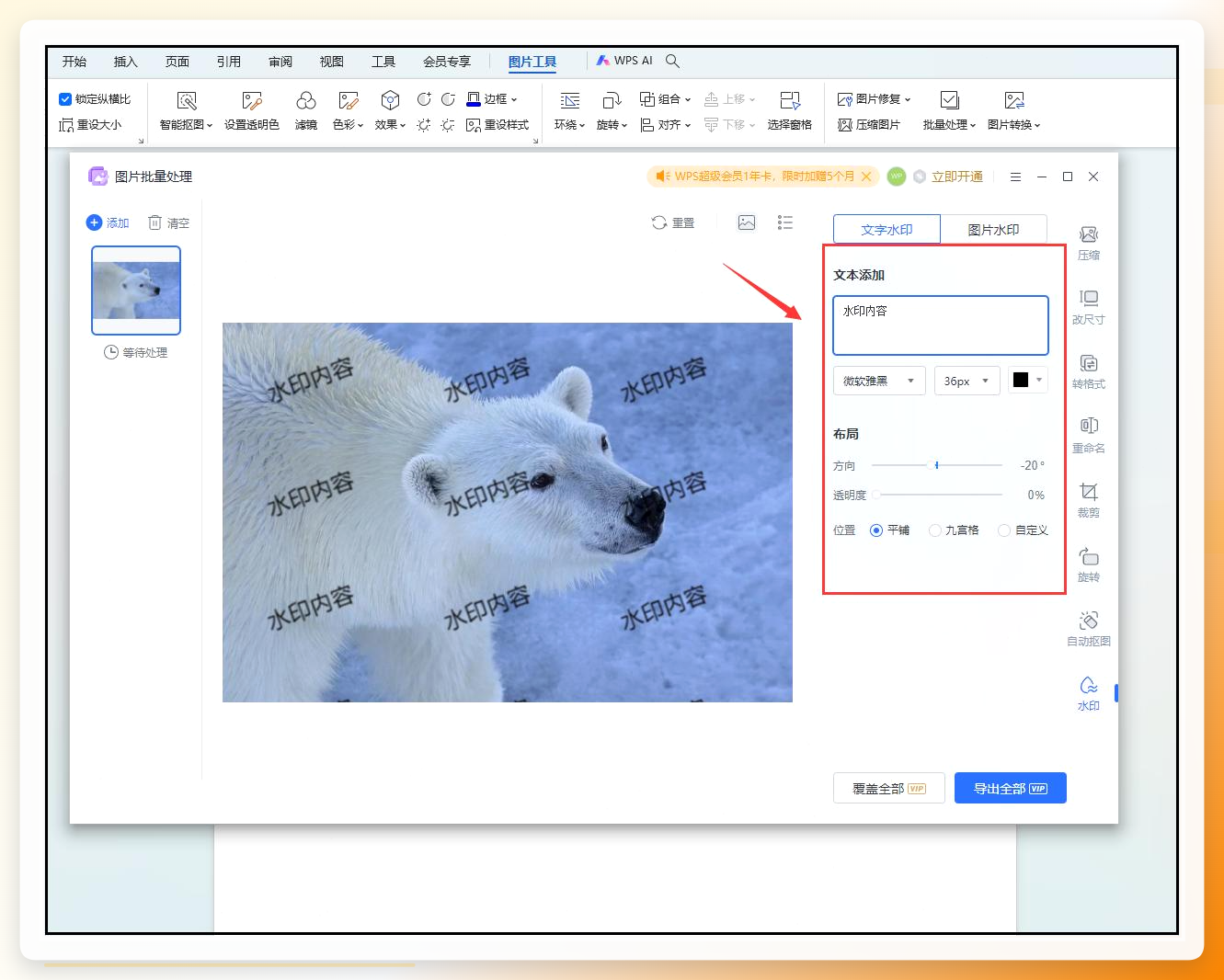1224x980 pixels.
Task: Open the 微软雅黑 font dropdown
Action: 879,381
